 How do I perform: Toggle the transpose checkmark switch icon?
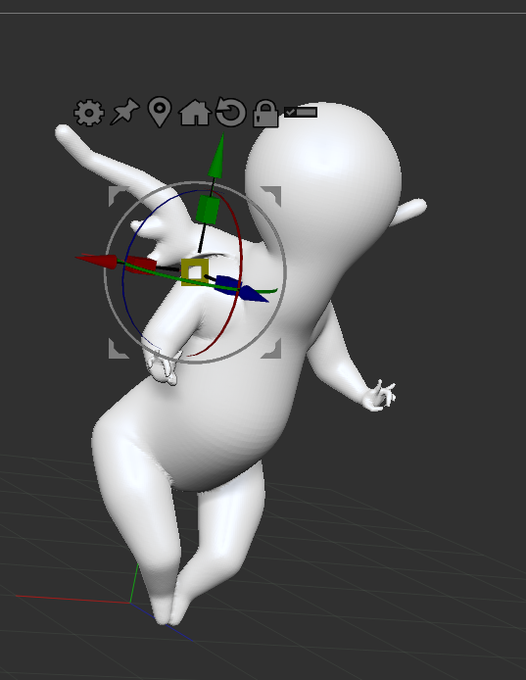point(301,112)
